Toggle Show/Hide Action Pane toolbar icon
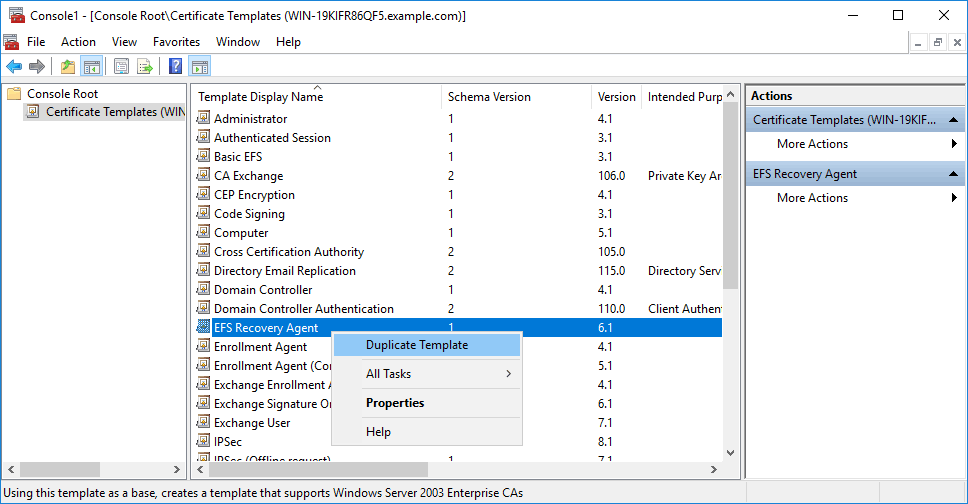 [199, 66]
